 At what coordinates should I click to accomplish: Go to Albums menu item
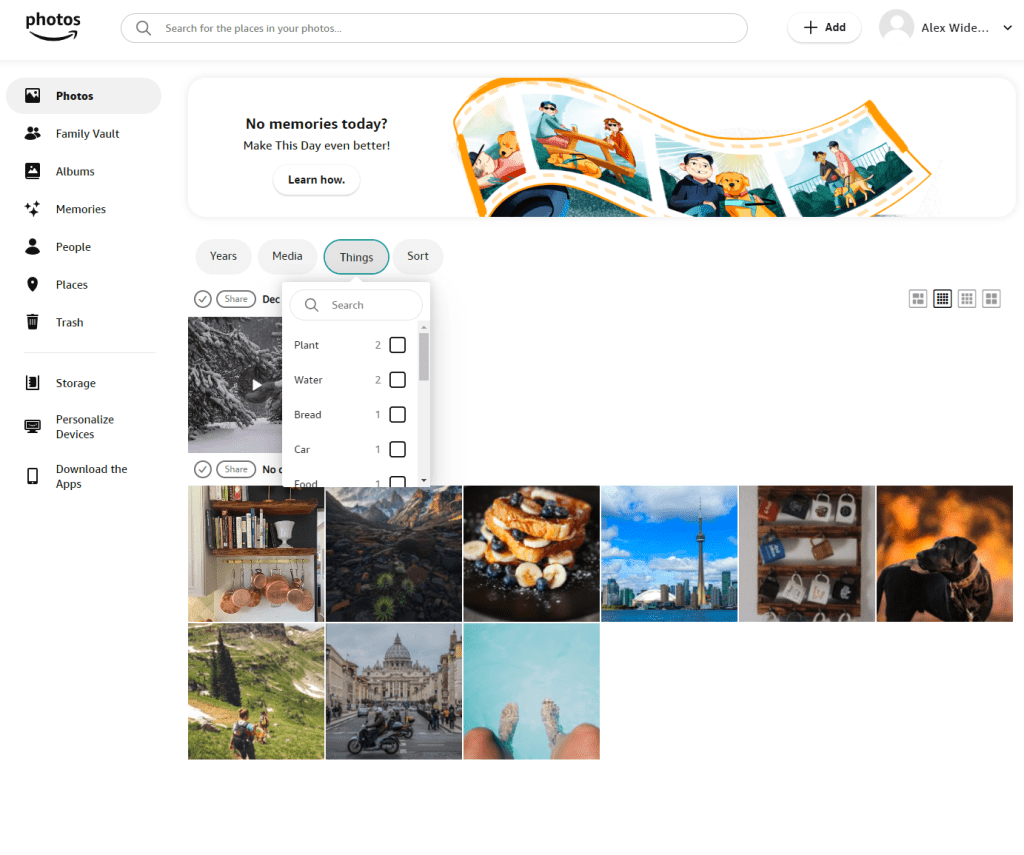pos(75,171)
